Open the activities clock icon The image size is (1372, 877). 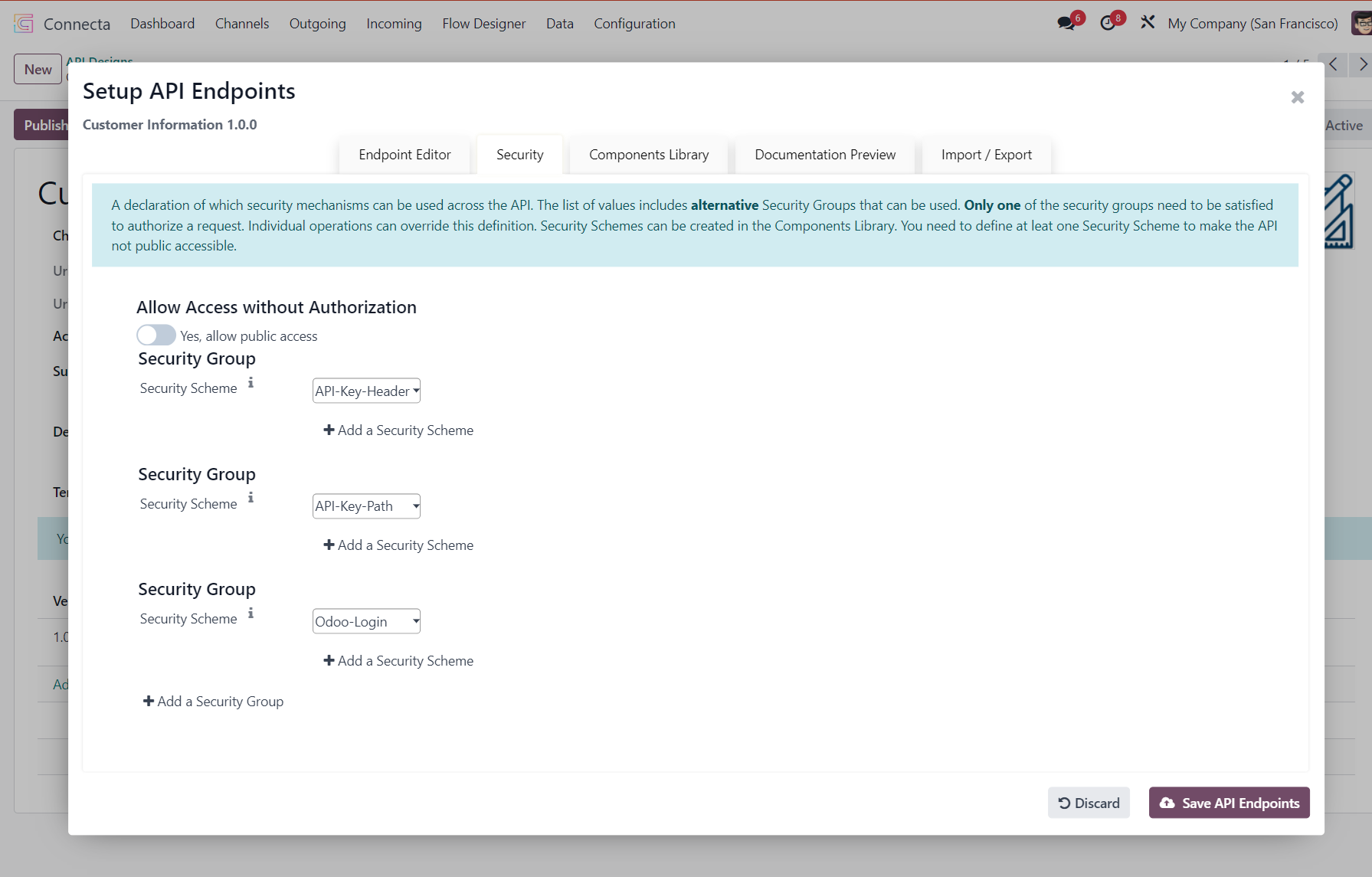[1108, 23]
